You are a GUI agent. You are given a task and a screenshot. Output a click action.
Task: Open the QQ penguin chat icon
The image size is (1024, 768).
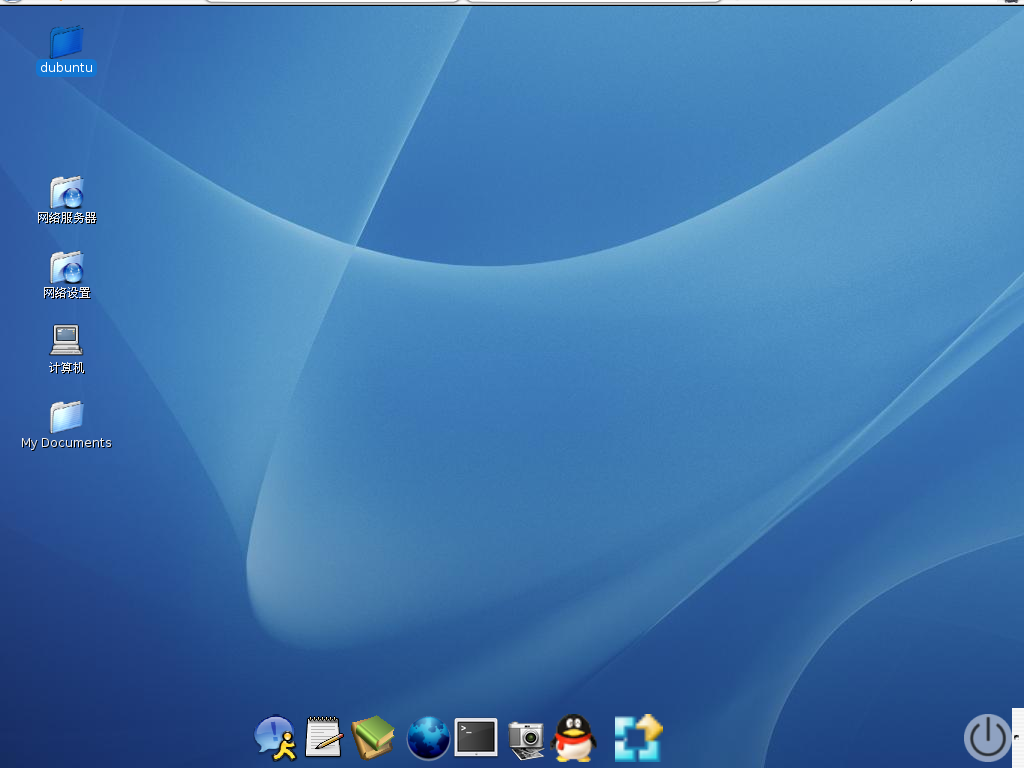coord(573,738)
